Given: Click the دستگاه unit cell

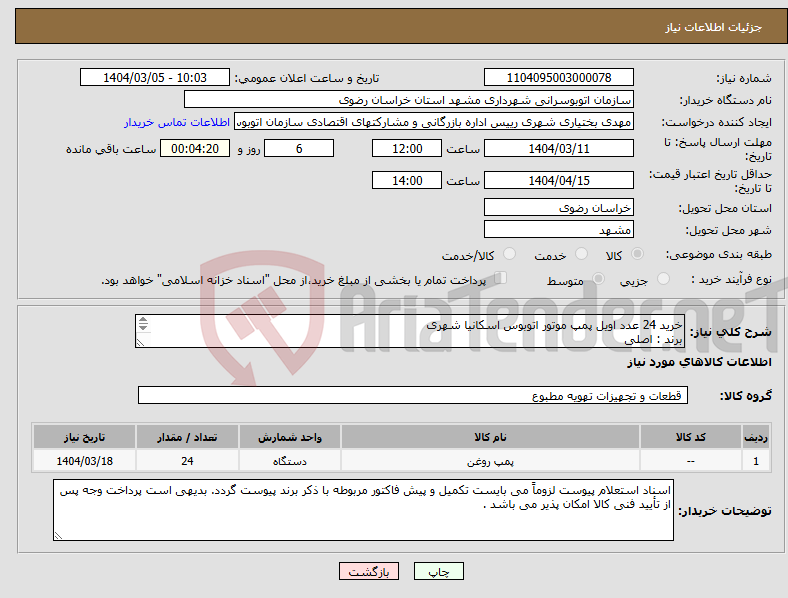Looking at the screenshot, I should click(290, 461).
